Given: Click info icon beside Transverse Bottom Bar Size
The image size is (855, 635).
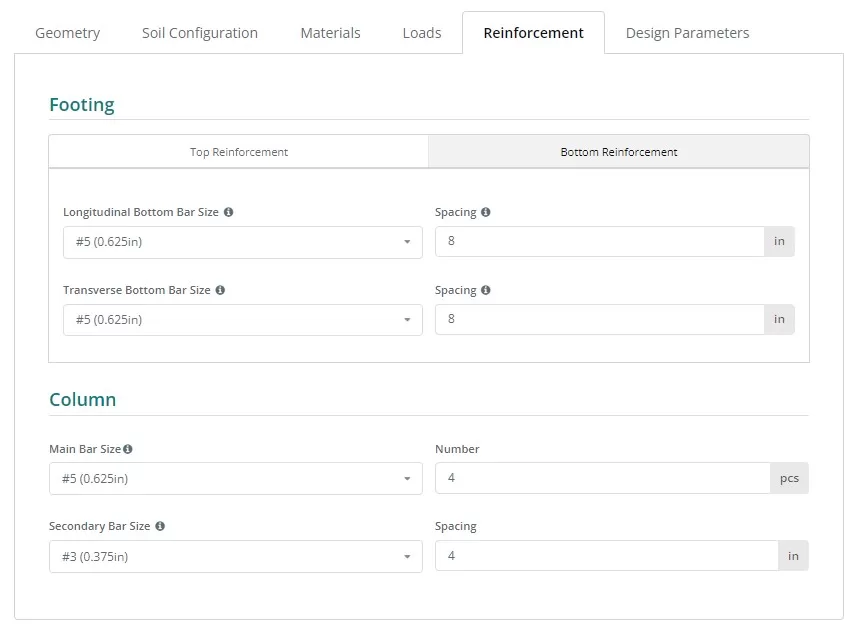Looking at the screenshot, I should click(x=220, y=290).
